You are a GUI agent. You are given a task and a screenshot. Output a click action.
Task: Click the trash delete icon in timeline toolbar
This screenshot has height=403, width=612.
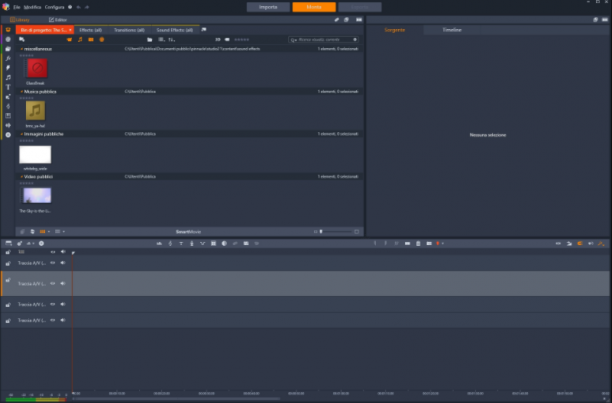coord(418,243)
